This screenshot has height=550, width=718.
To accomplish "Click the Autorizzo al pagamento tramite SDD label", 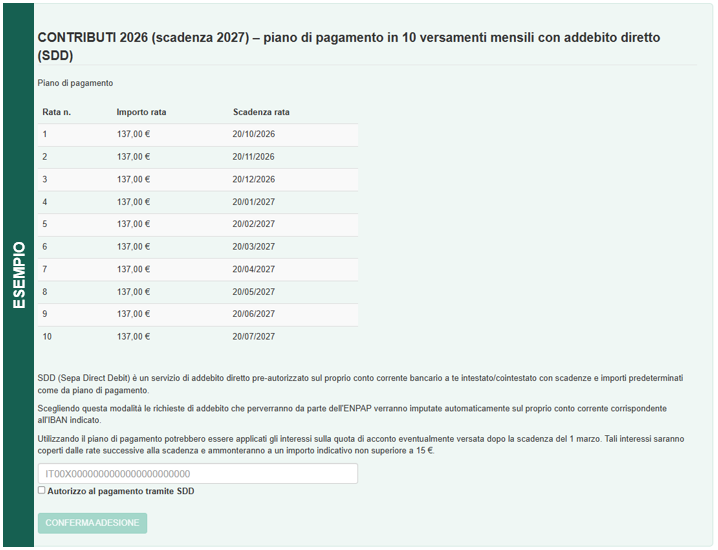I will (x=121, y=491).
